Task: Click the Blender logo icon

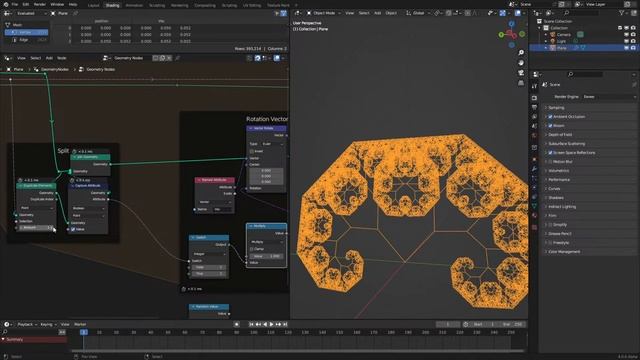Action: click(x=6, y=4)
